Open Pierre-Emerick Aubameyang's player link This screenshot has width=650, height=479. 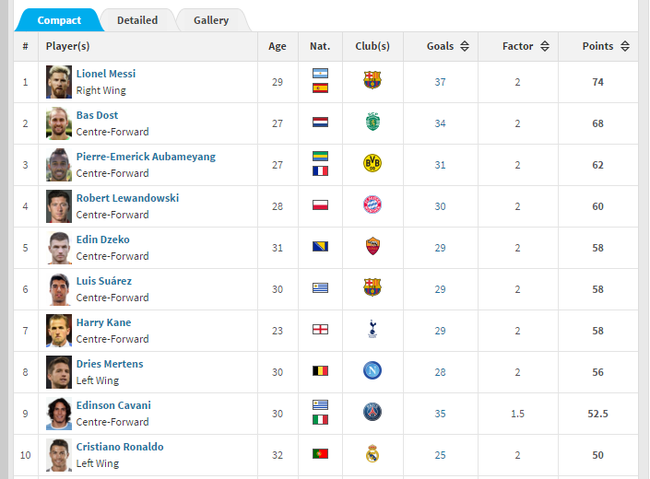146,157
